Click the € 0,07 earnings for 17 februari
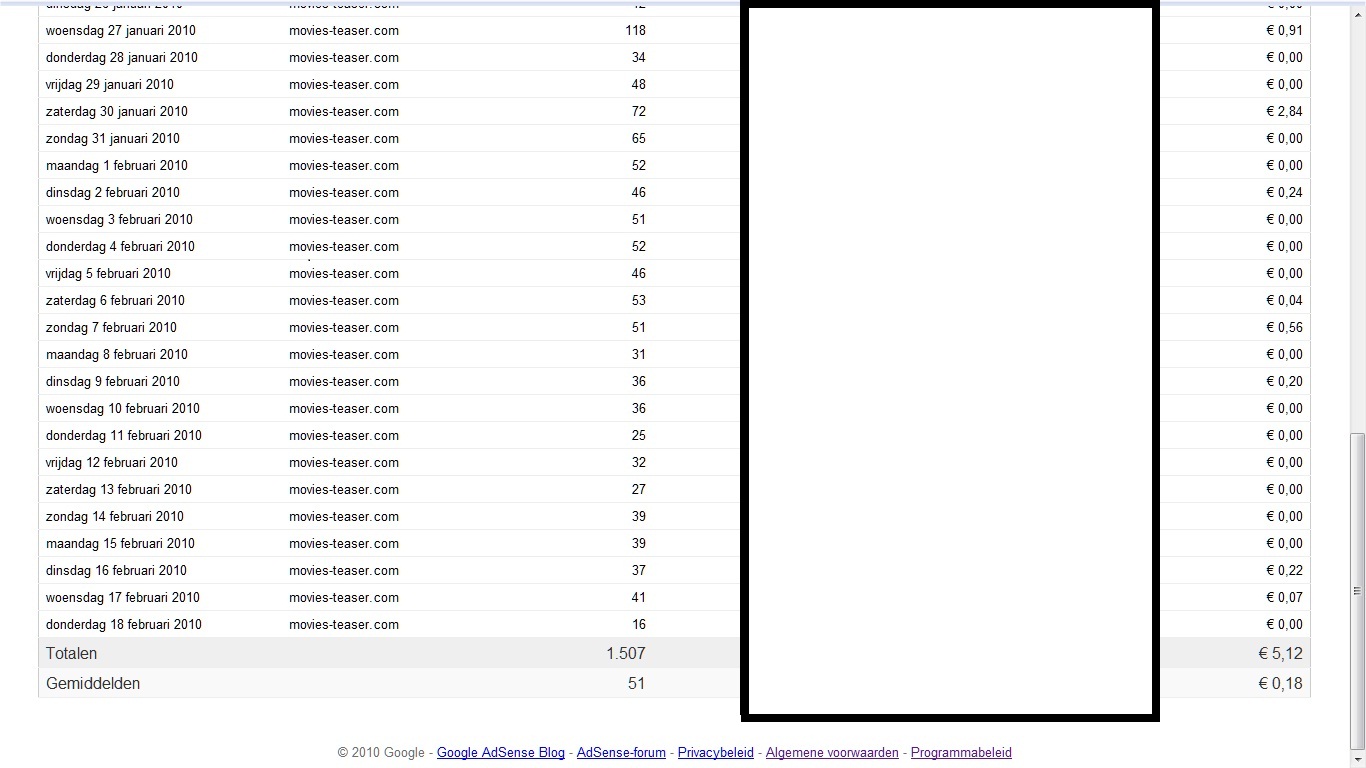The width and height of the screenshot is (1366, 768). click(1285, 597)
